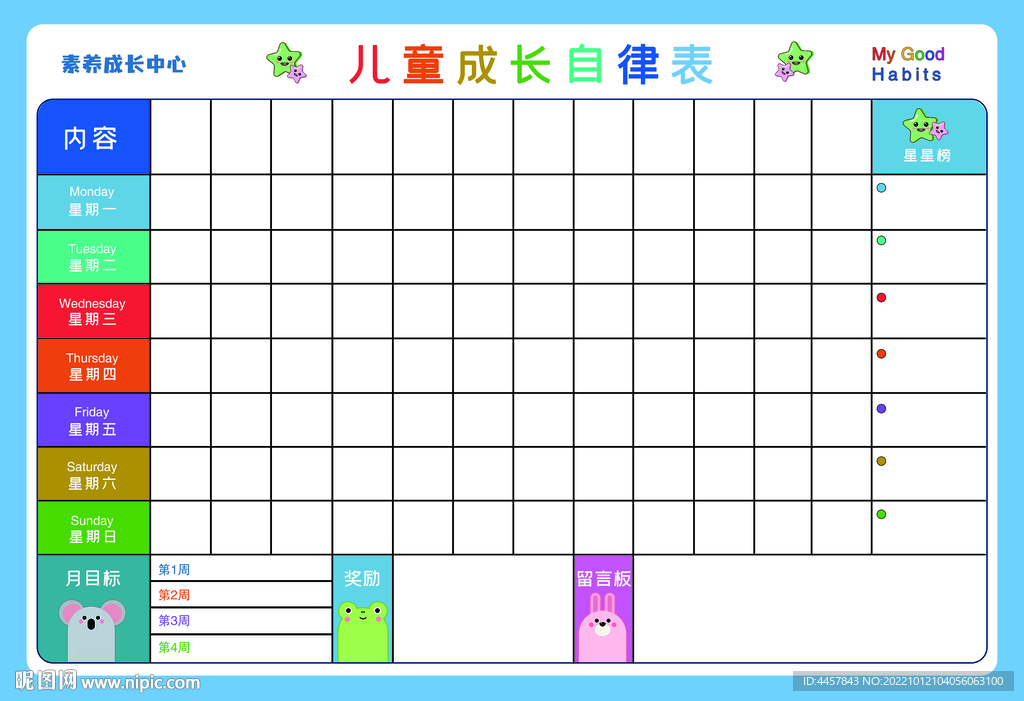Select the mint green dot in the Tuesday row

coord(881,240)
